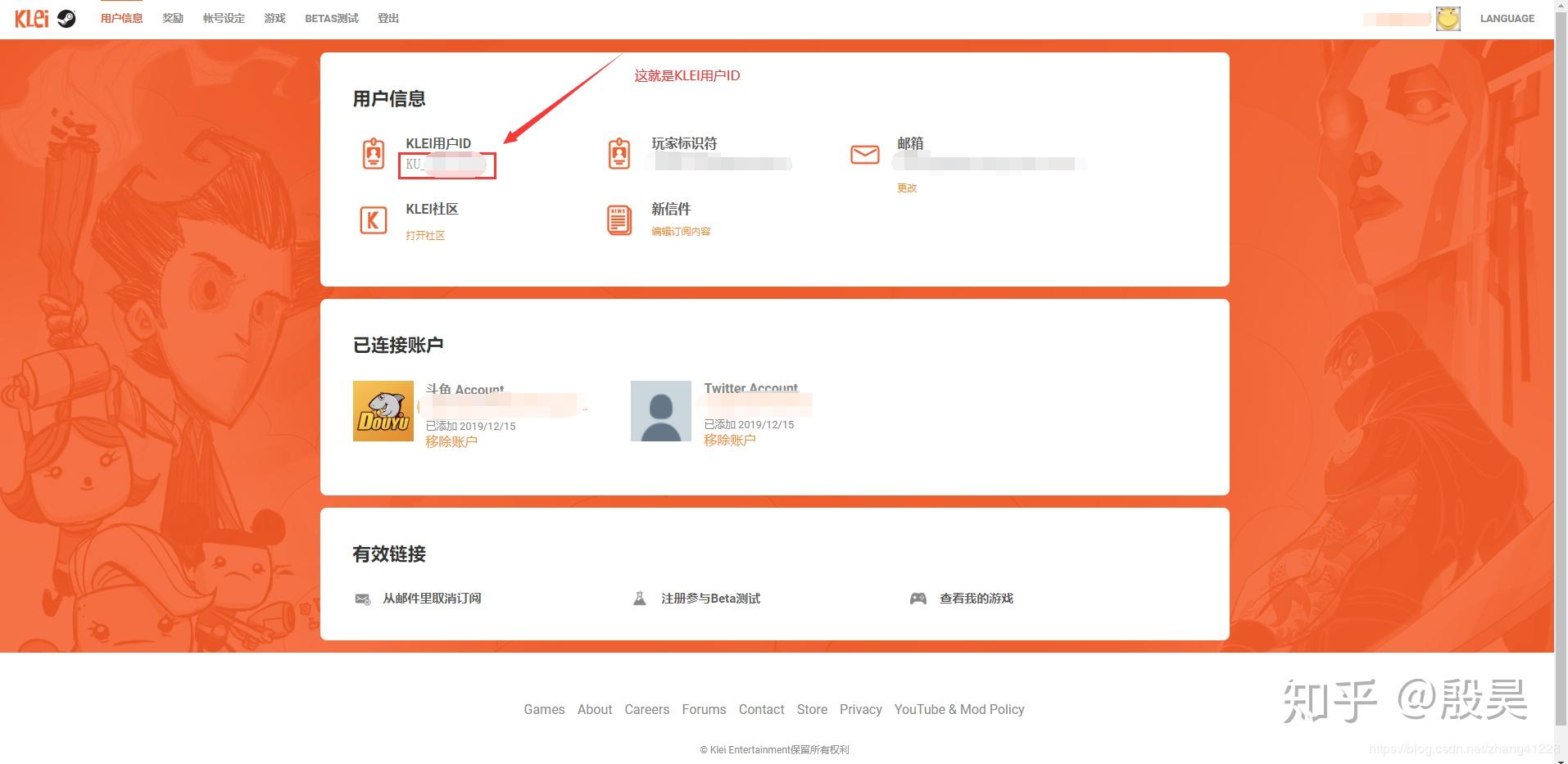
Task: Open the Games footer link
Action: [x=544, y=709]
